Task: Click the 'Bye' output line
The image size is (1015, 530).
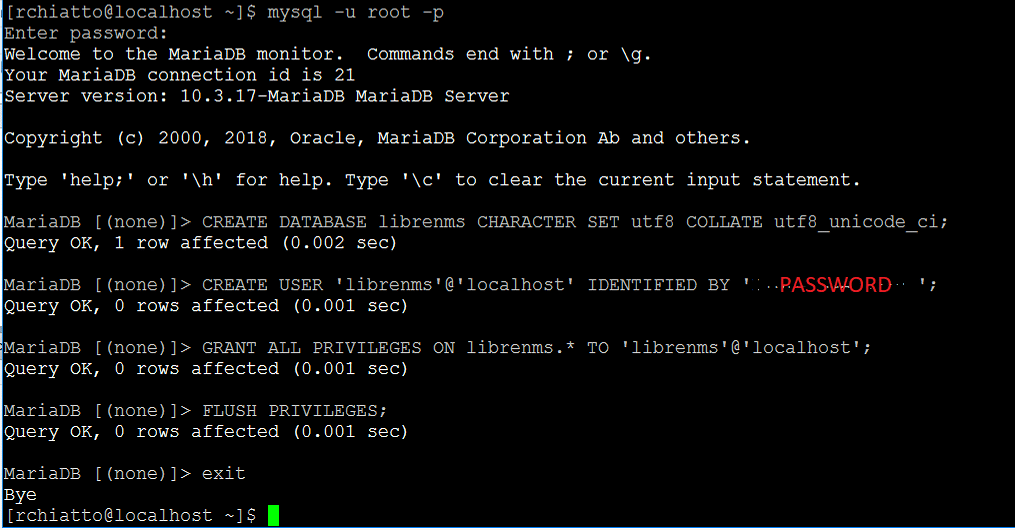Action: pos(20,495)
